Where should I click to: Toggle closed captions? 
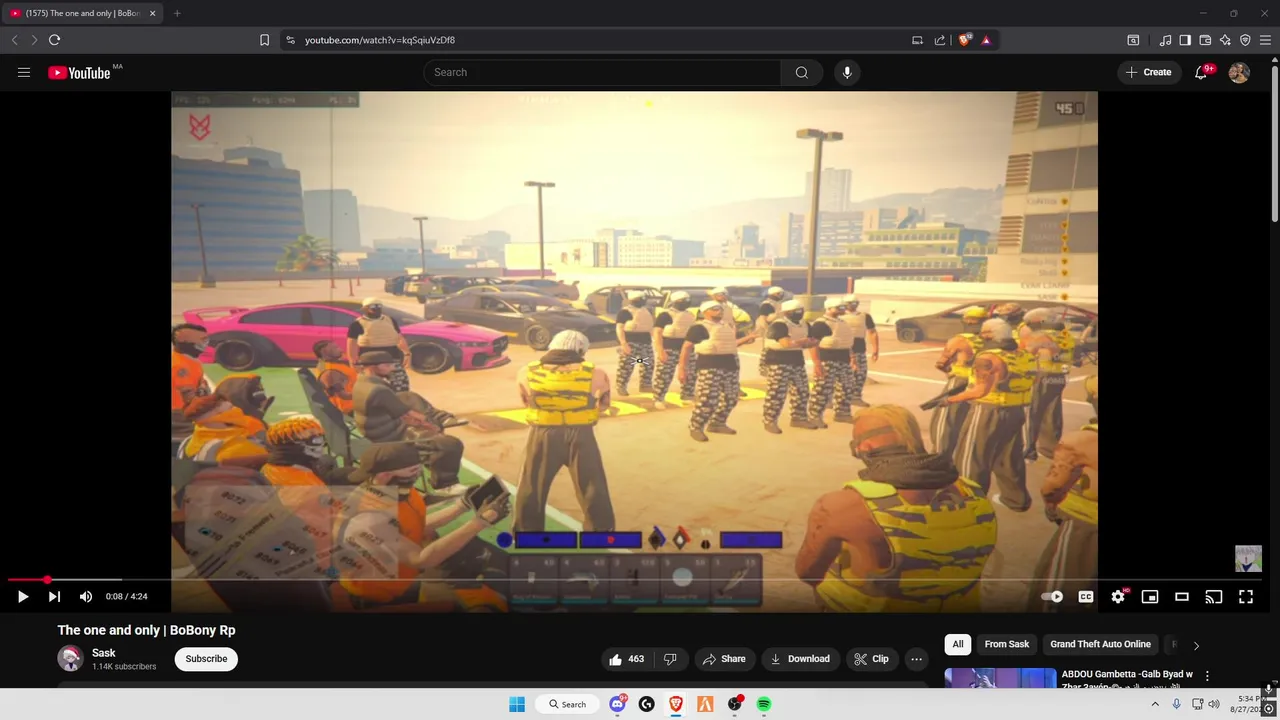[x=1086, y=597]
